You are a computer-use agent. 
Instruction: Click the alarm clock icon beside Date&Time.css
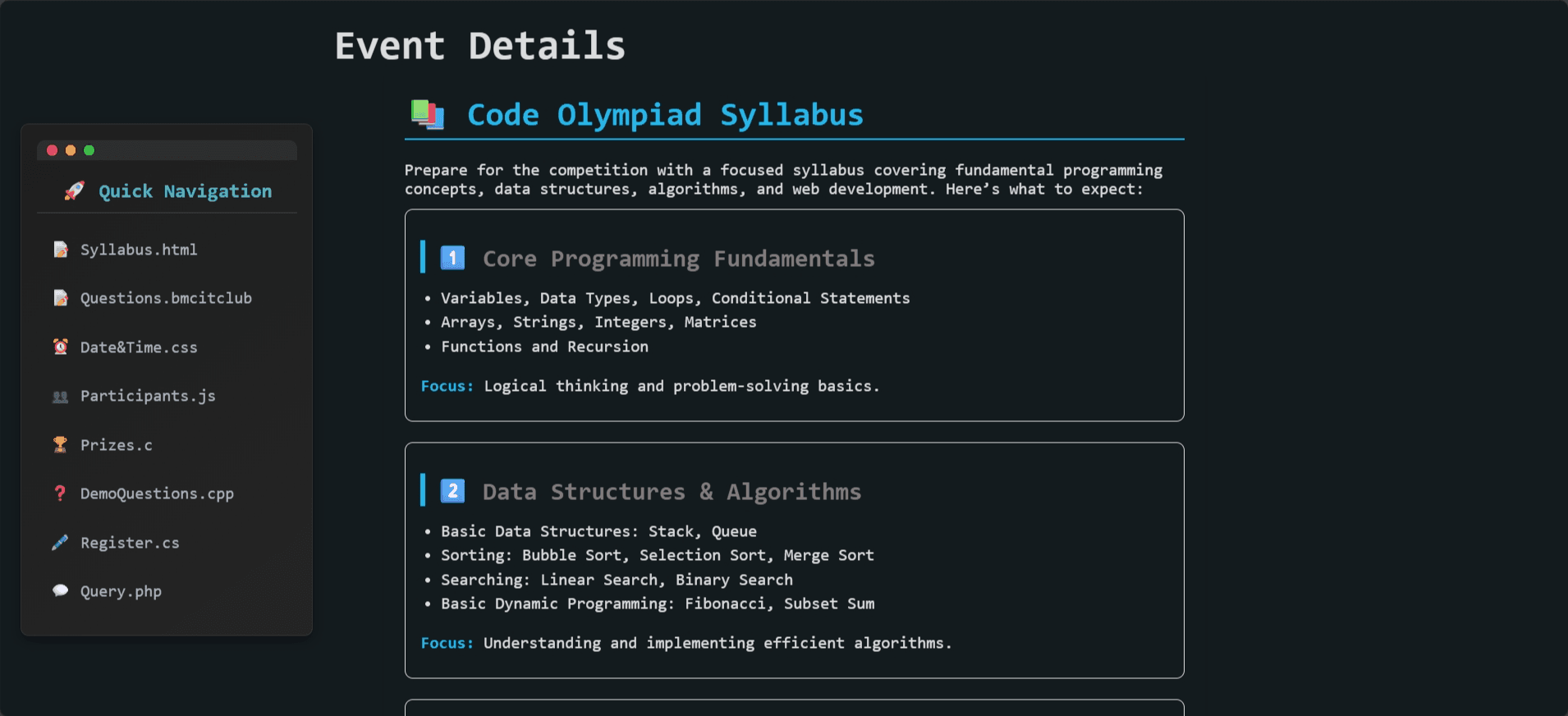pos(60,347)
